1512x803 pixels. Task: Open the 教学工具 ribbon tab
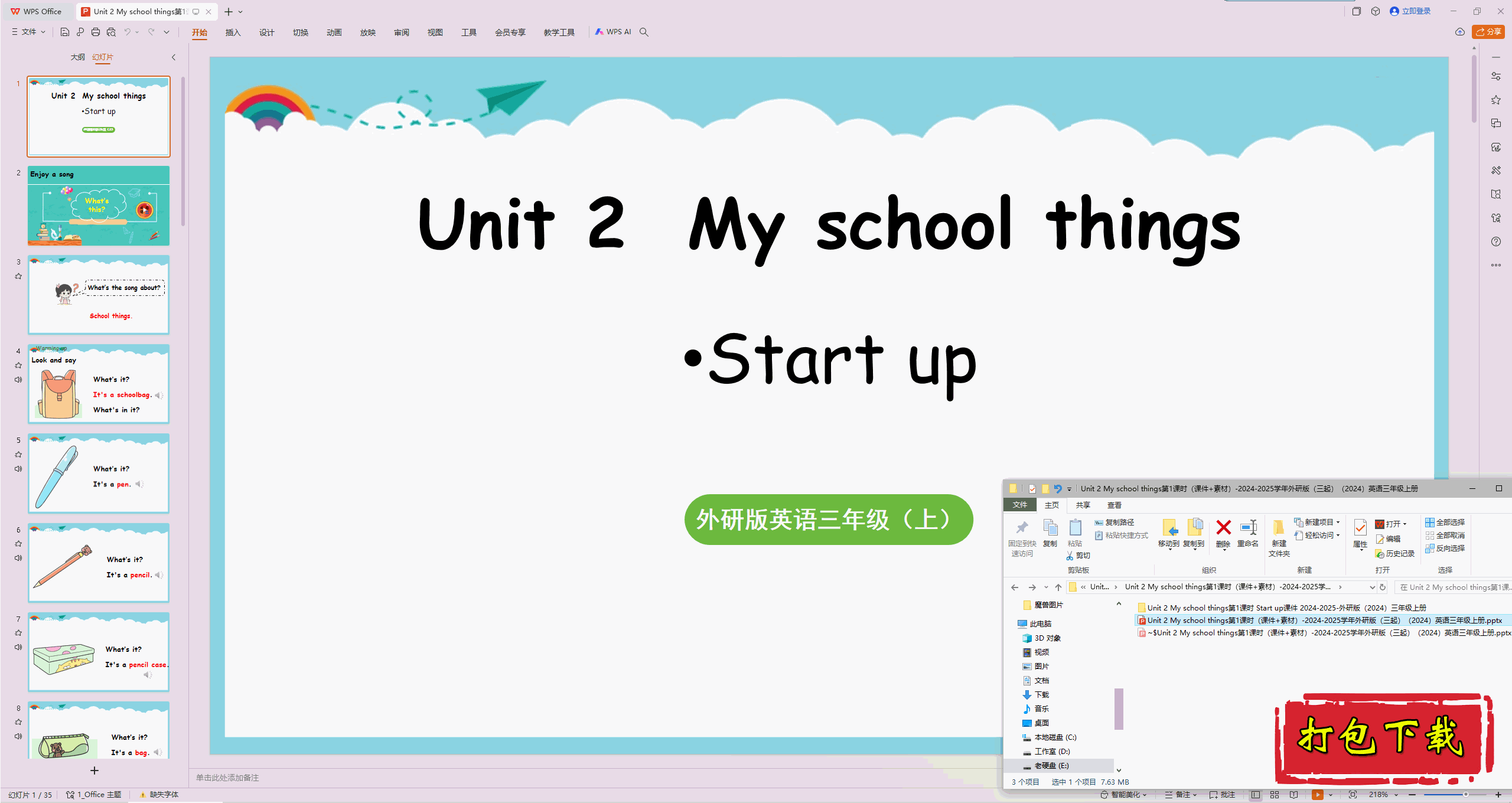tap(559, 32)
